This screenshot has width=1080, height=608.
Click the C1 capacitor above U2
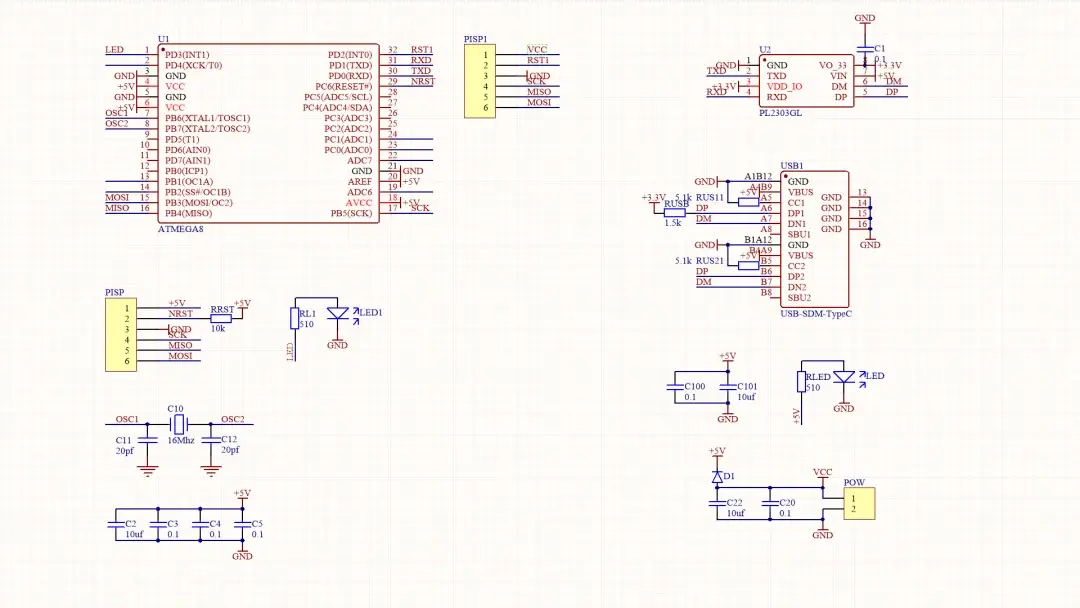coord(865,50)
